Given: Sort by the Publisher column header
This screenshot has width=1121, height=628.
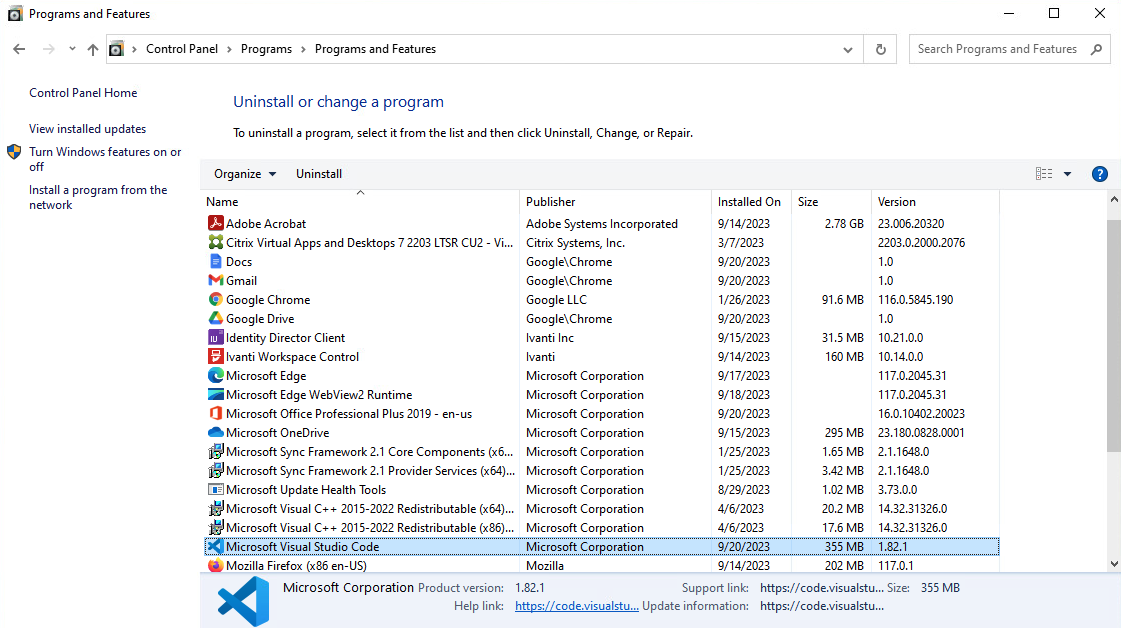Looking at the screenshot, I should point(616,202).
